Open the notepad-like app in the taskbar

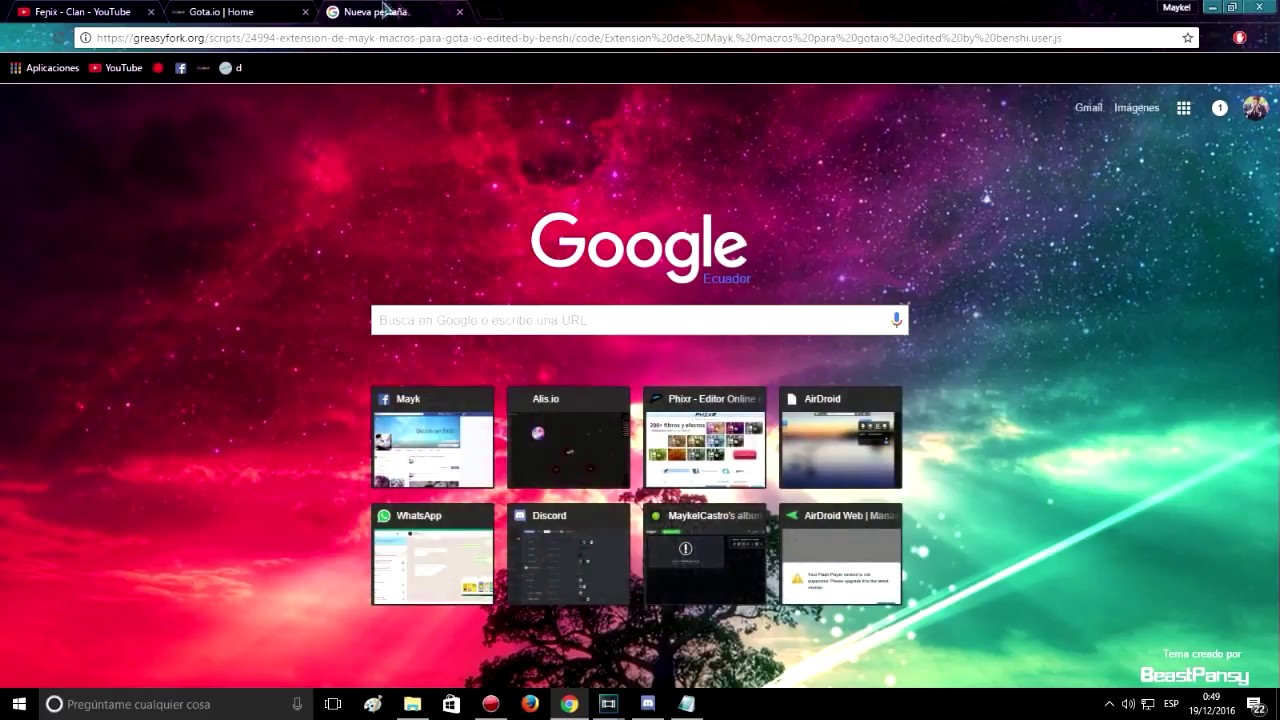[686, 704]
